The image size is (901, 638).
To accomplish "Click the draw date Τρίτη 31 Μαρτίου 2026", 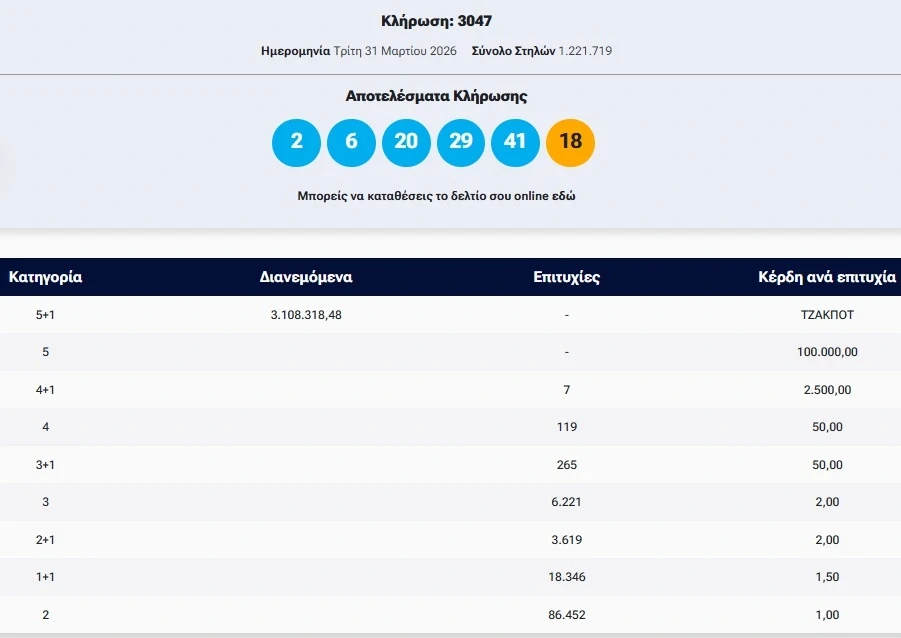I will [394, 50].
